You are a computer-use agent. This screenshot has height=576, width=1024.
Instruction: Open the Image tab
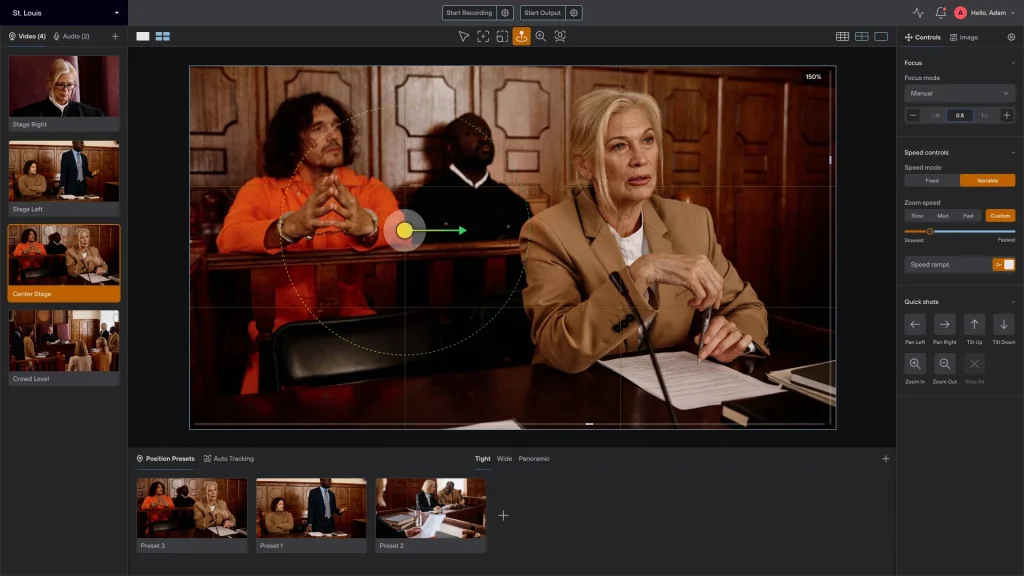click(964, 37)
